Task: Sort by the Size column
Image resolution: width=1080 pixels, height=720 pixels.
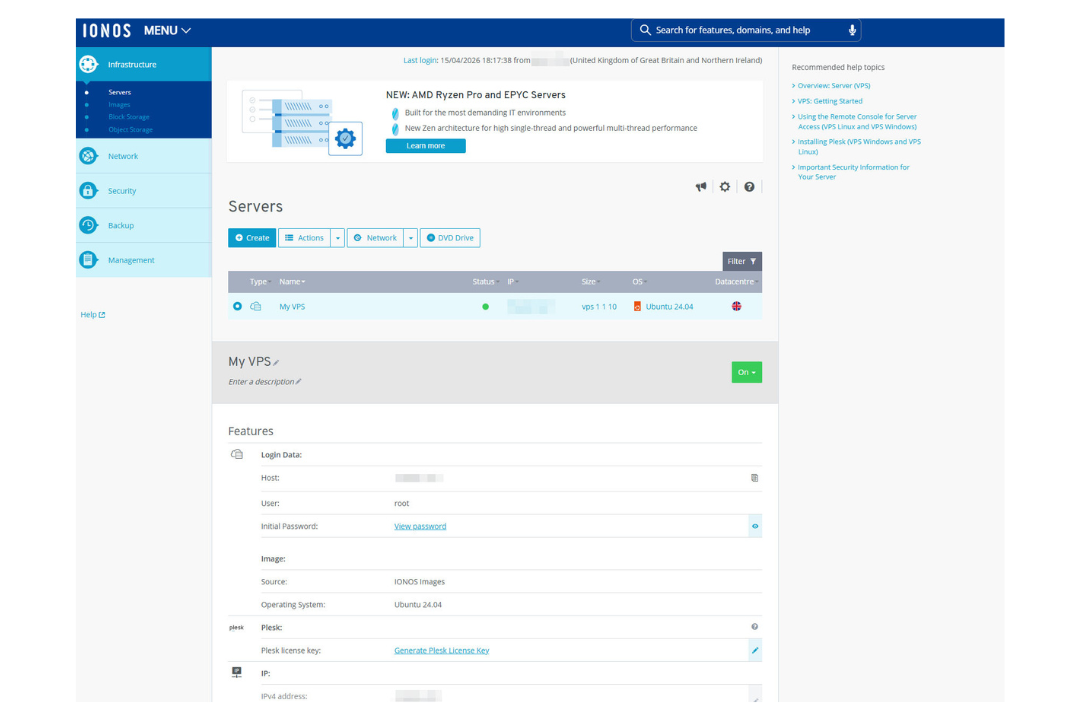Action: [590, 282]
